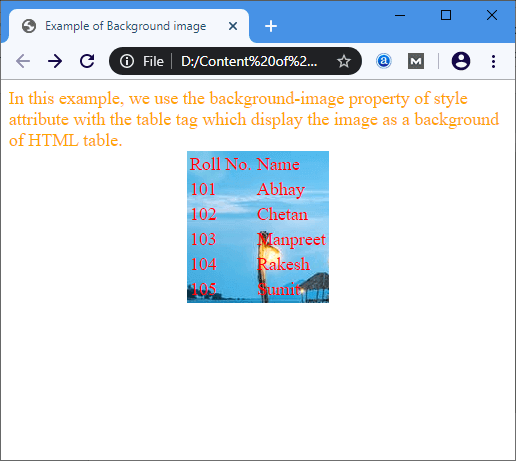Viewport: 516px width, 461px height.
Task: Click the '102' table cell
Action: [203, 214]
